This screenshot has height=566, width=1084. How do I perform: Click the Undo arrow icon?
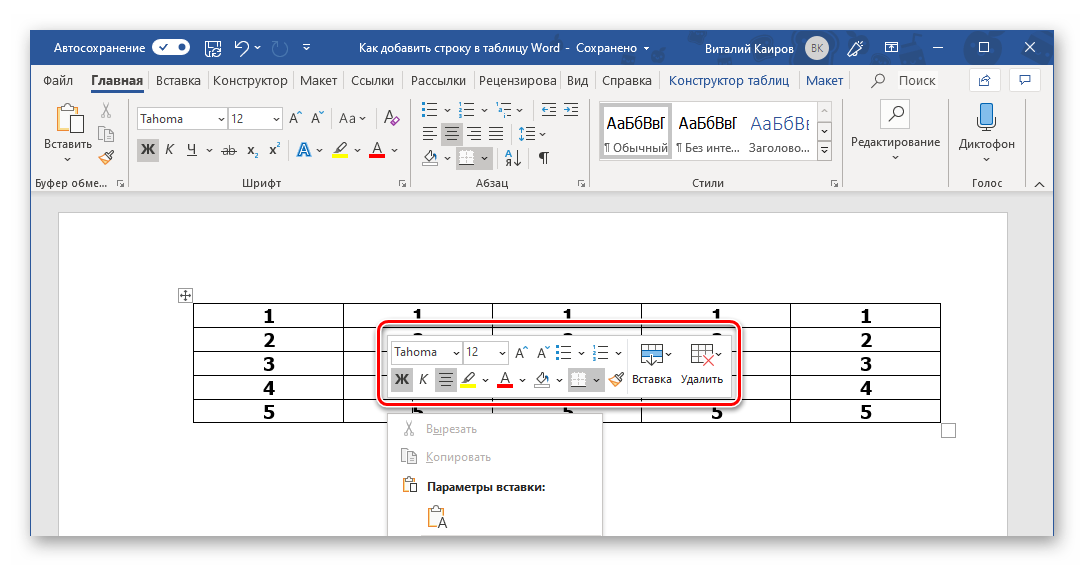pos(241,48)
